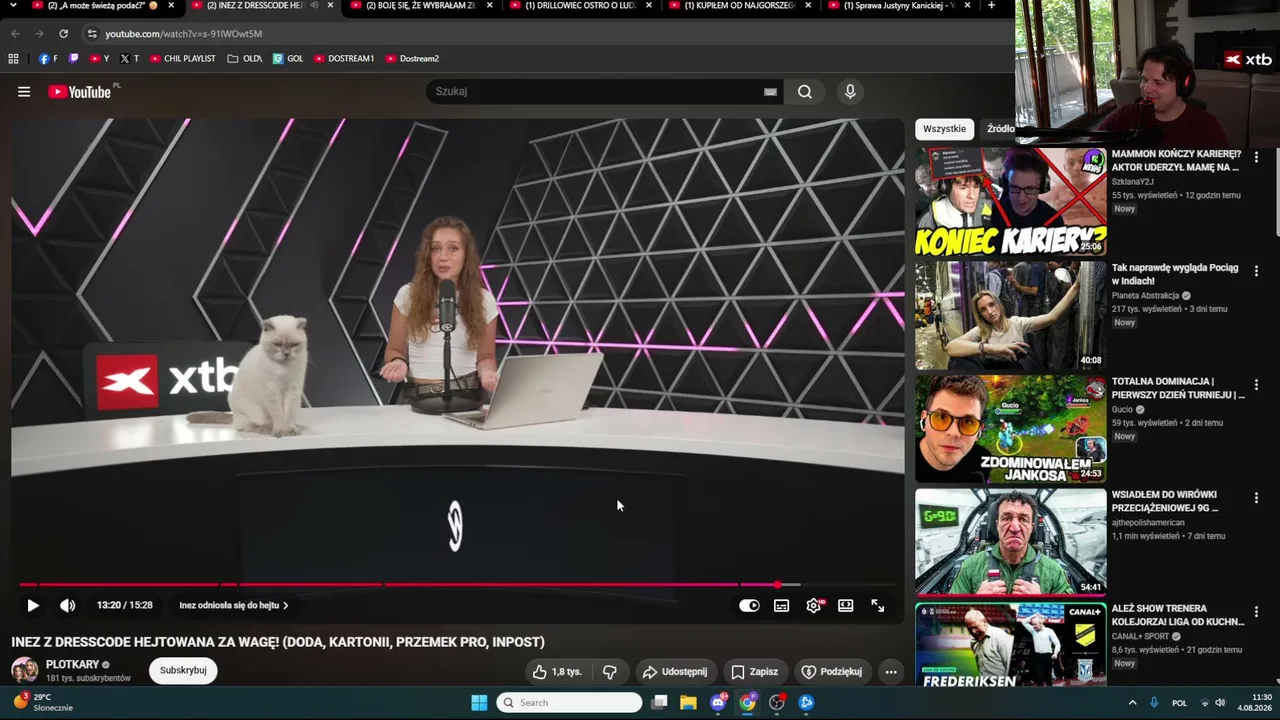
Task: Reload the current page
Action: (63, 34)
